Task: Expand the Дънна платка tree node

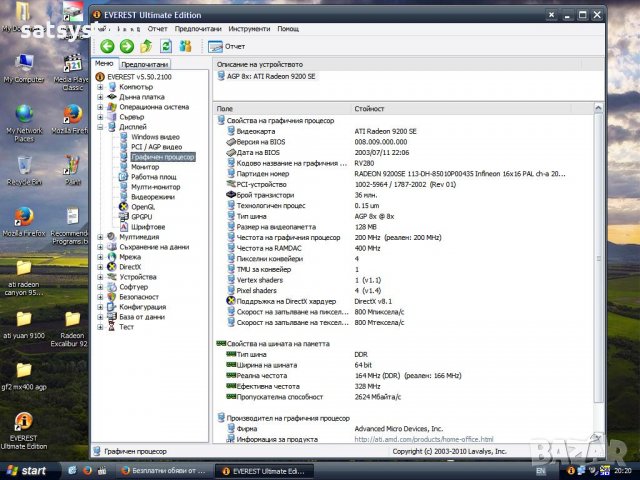Action: coord(100,97)
